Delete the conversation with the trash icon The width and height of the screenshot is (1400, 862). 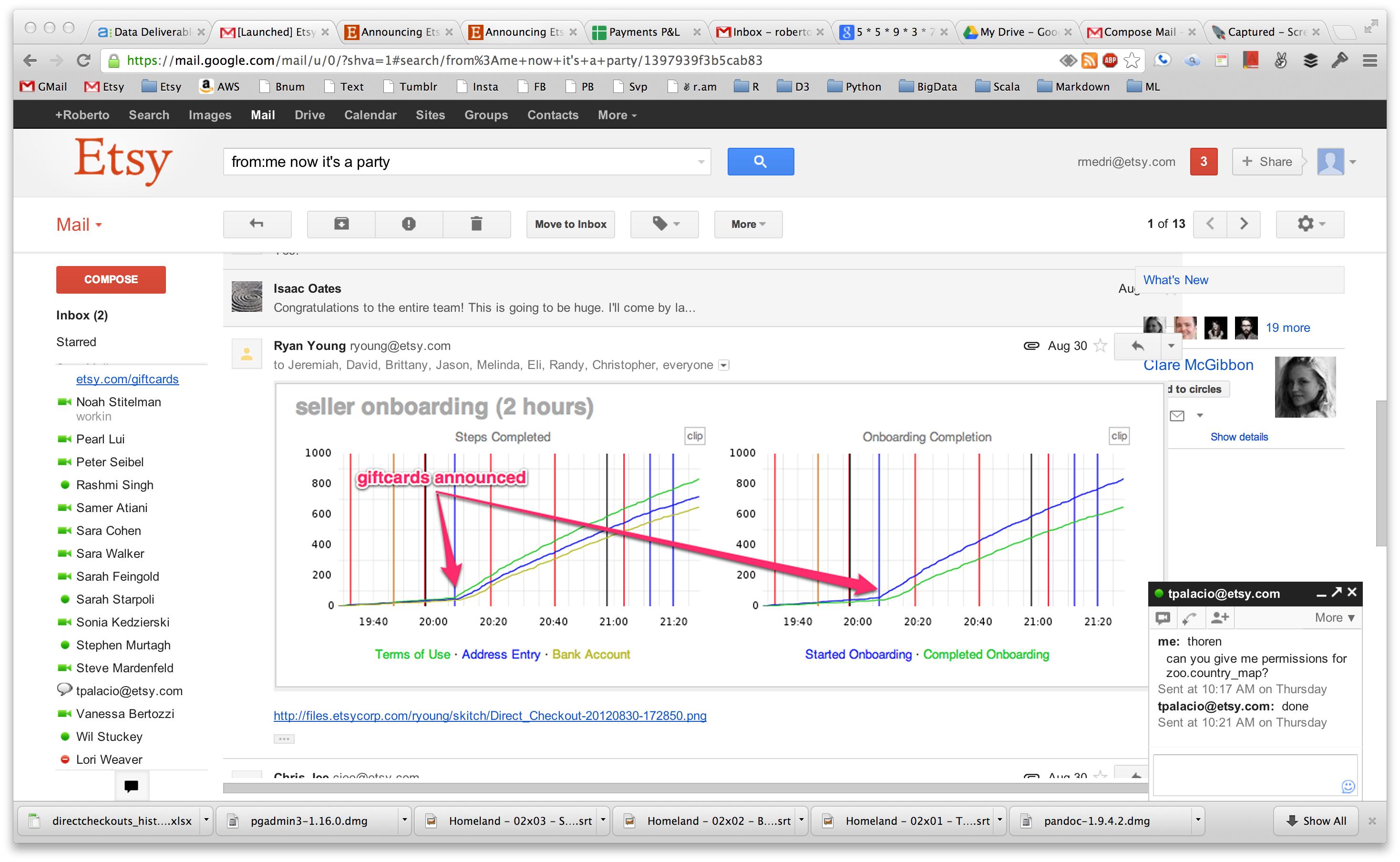[476, 224]
